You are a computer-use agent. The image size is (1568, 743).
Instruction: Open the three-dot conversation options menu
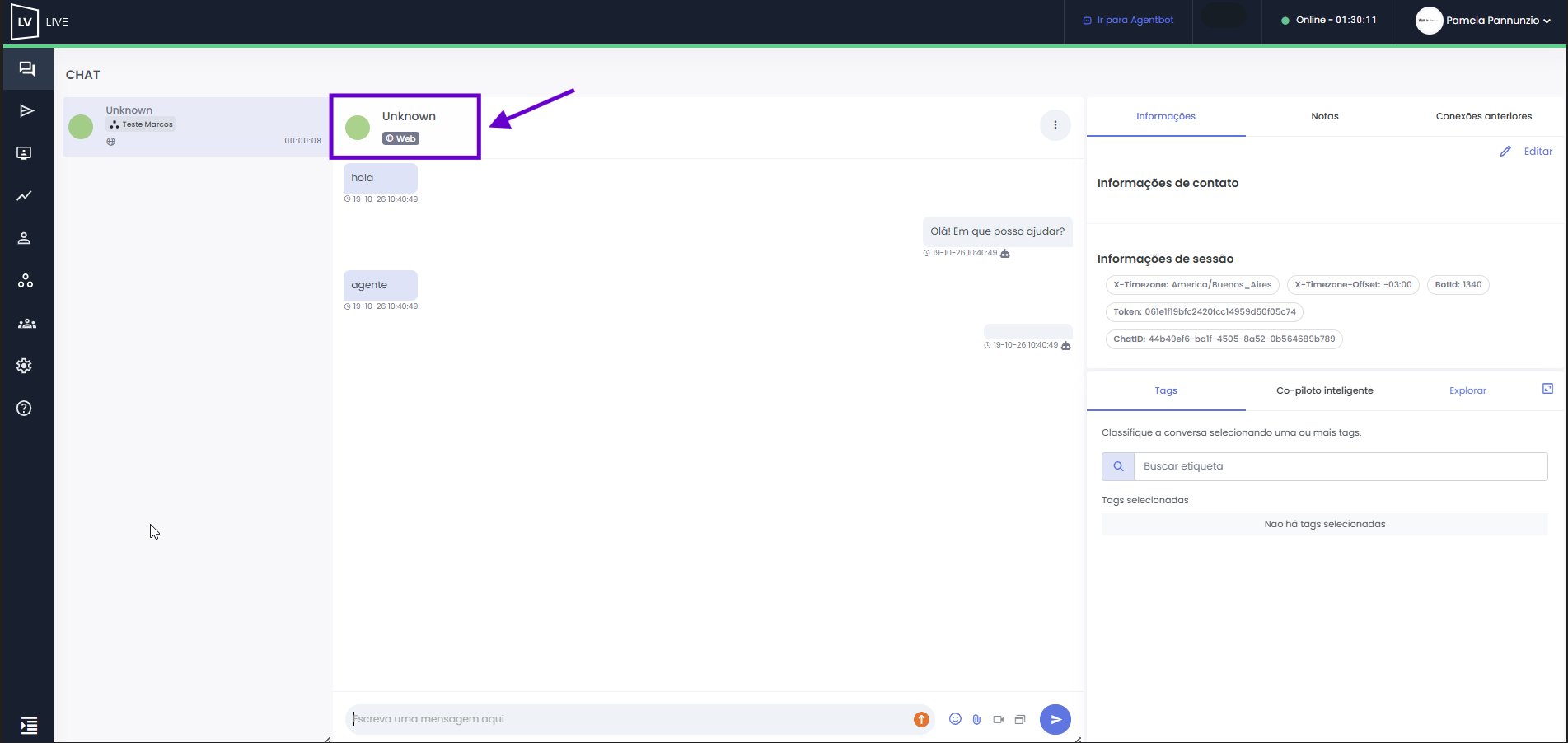[x=1055, y=125]
